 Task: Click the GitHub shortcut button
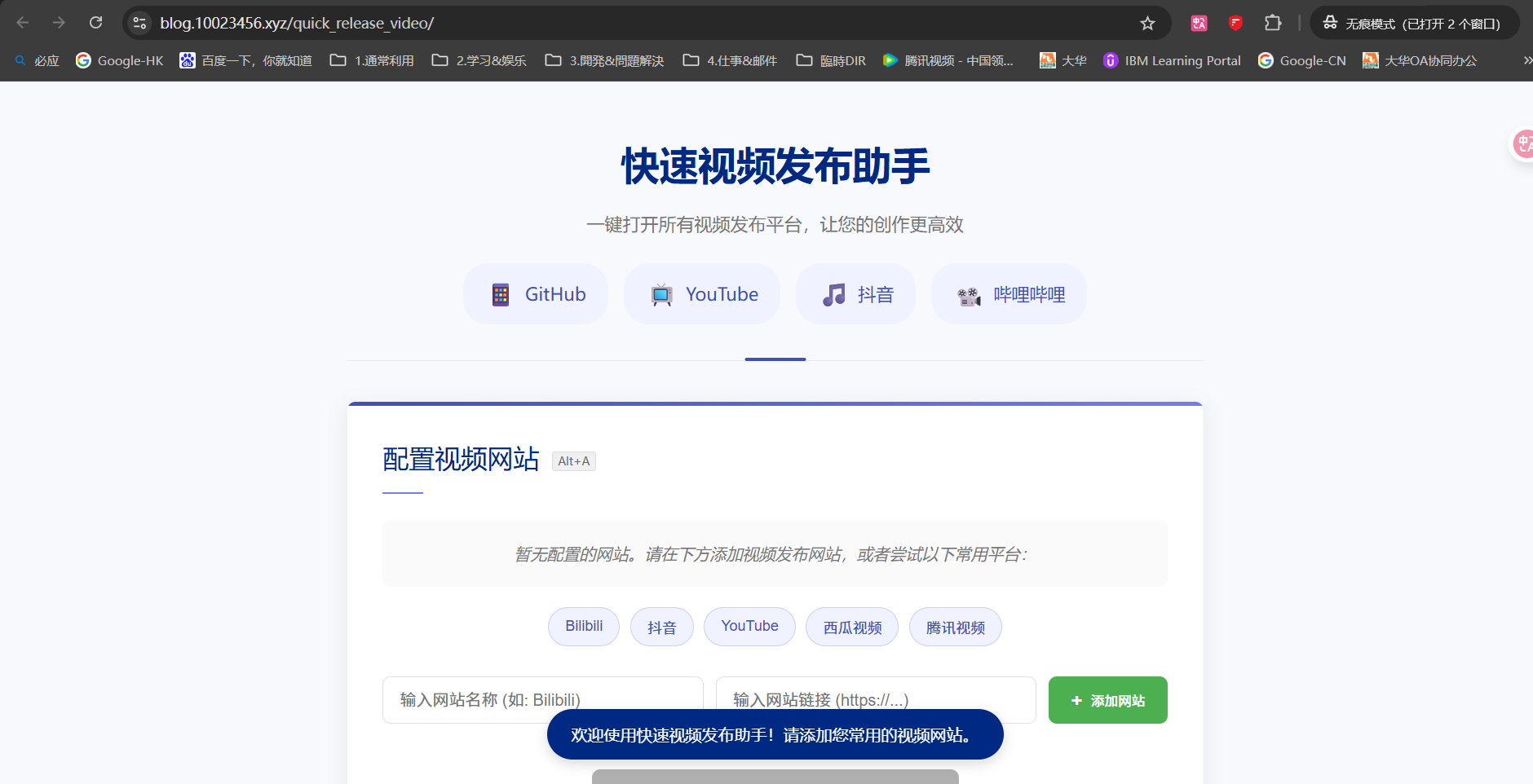tap(536, 294)
